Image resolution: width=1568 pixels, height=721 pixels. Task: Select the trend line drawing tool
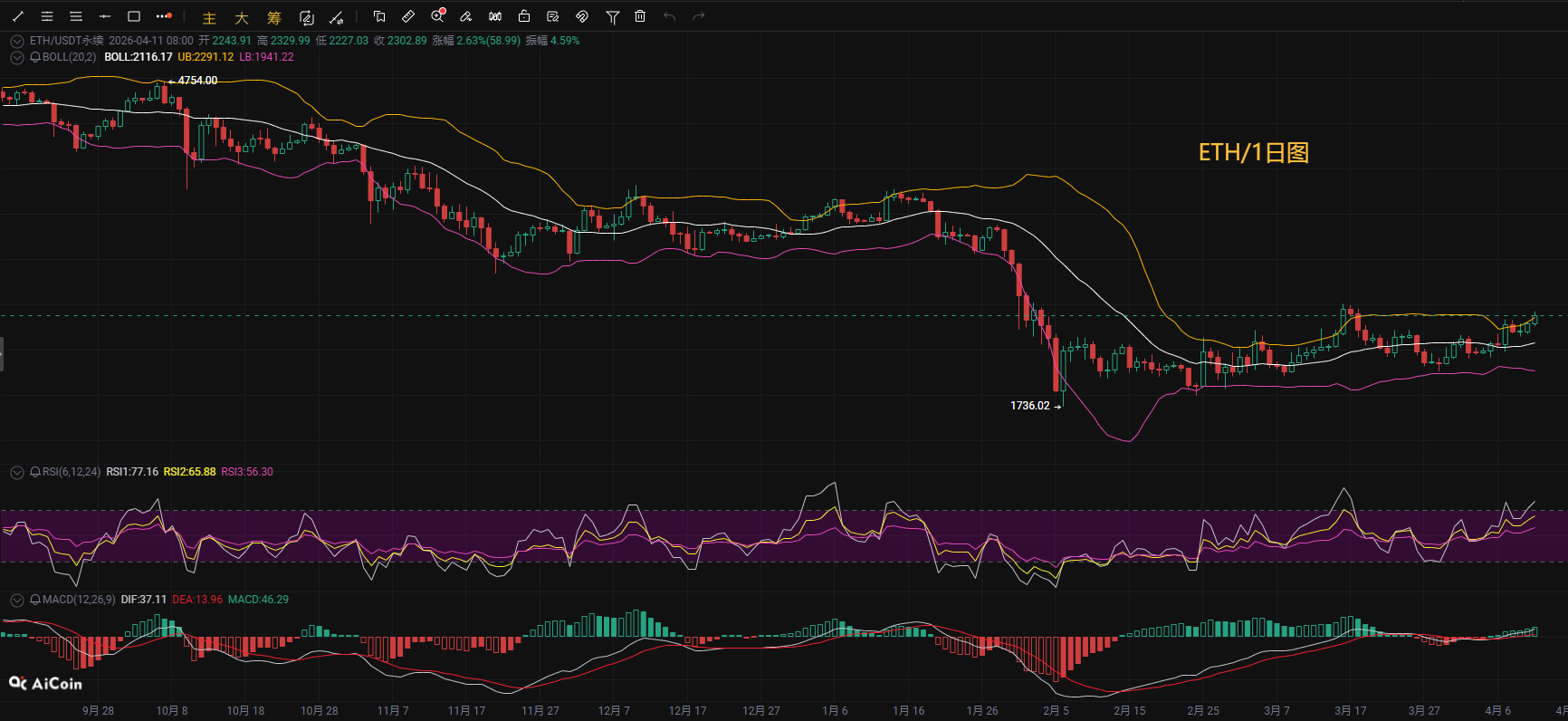pos(18,16)
